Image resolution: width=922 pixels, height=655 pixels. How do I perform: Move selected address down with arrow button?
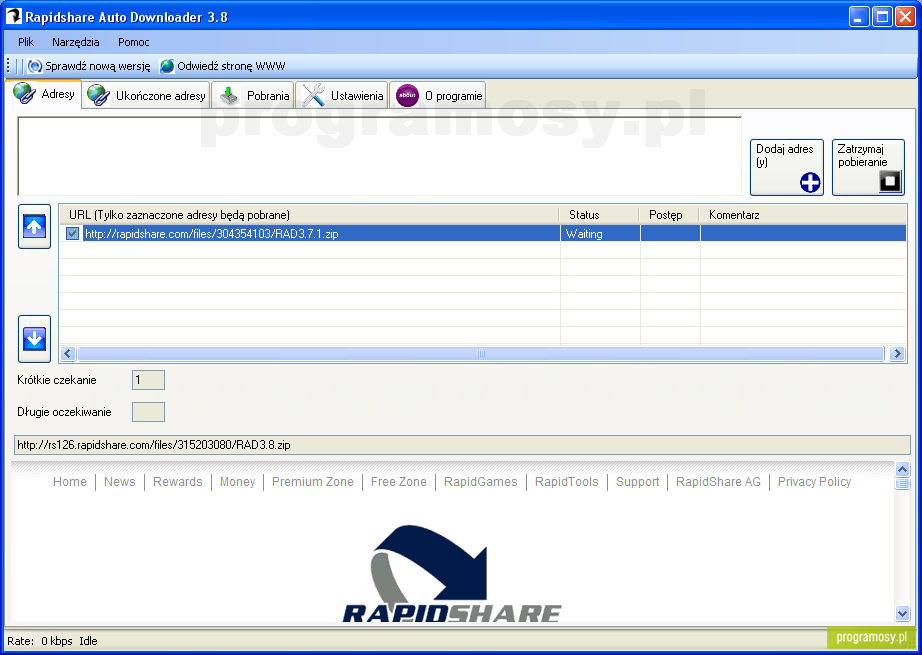(34, 339)
